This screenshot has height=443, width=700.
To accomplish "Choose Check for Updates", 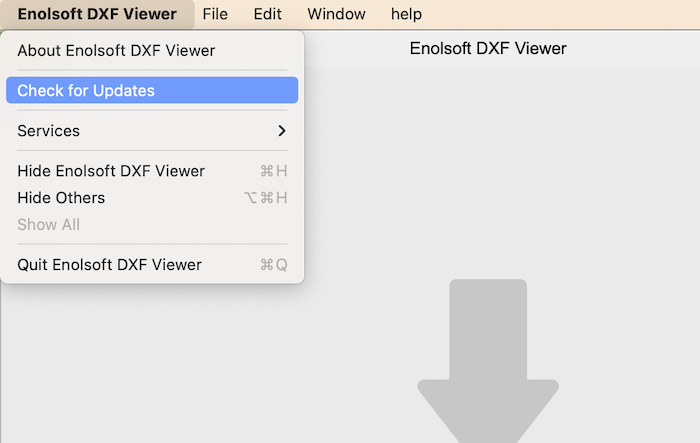I will point(86,91).
